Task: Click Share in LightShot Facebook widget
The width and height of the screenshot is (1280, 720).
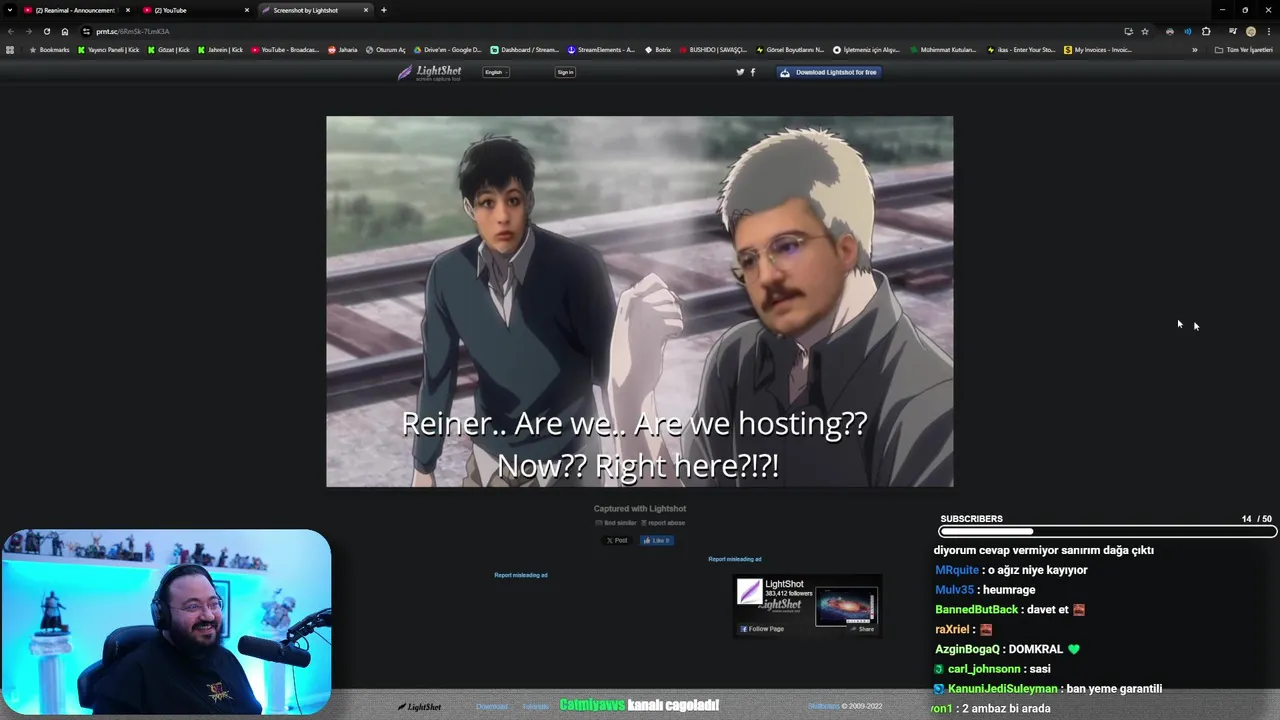Action: click(x=862, y=629)
